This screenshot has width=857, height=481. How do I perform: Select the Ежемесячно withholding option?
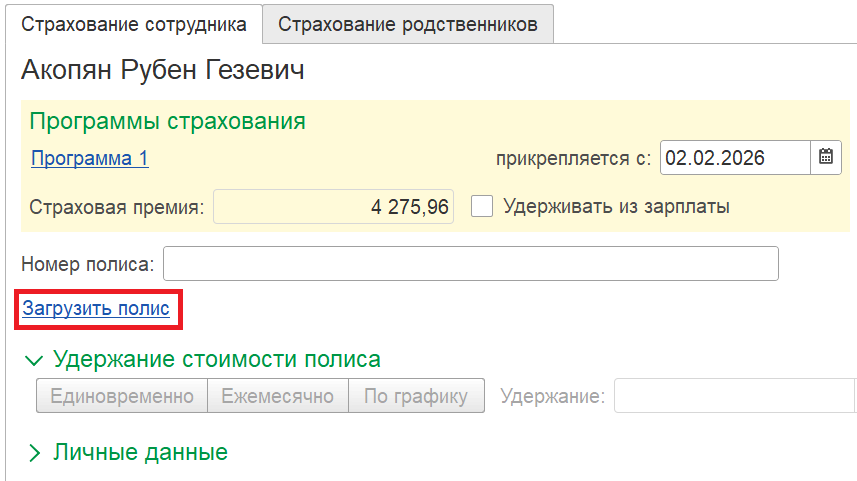click(277, 396)
